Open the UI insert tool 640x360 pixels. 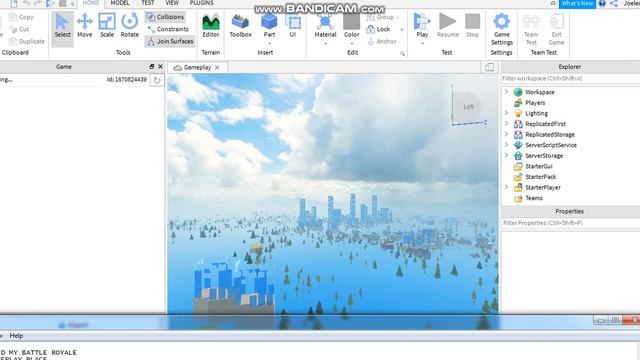(x=293, y=26)
